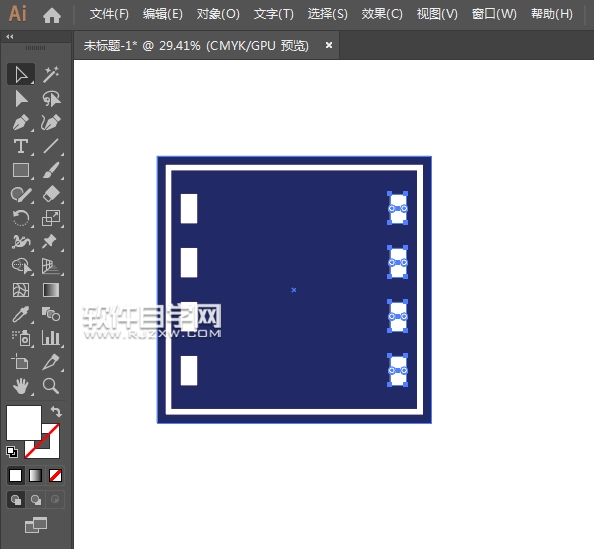Click the white Fill color swatch

[x=23, y=422]
